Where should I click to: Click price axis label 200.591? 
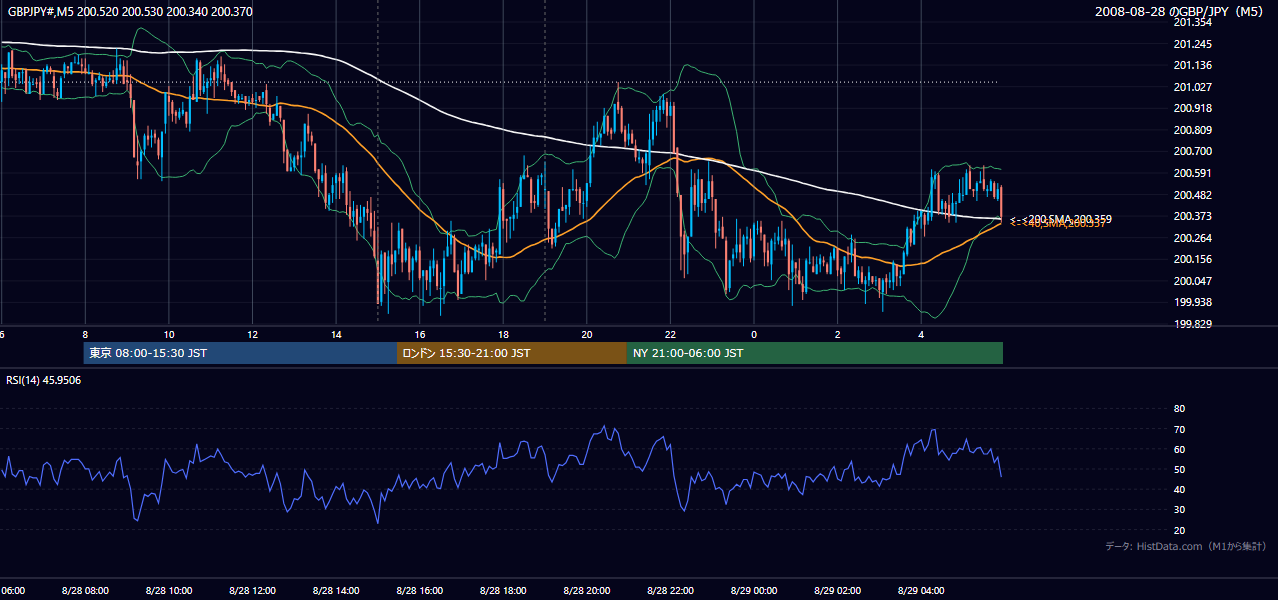click(x=1192, y=173)
